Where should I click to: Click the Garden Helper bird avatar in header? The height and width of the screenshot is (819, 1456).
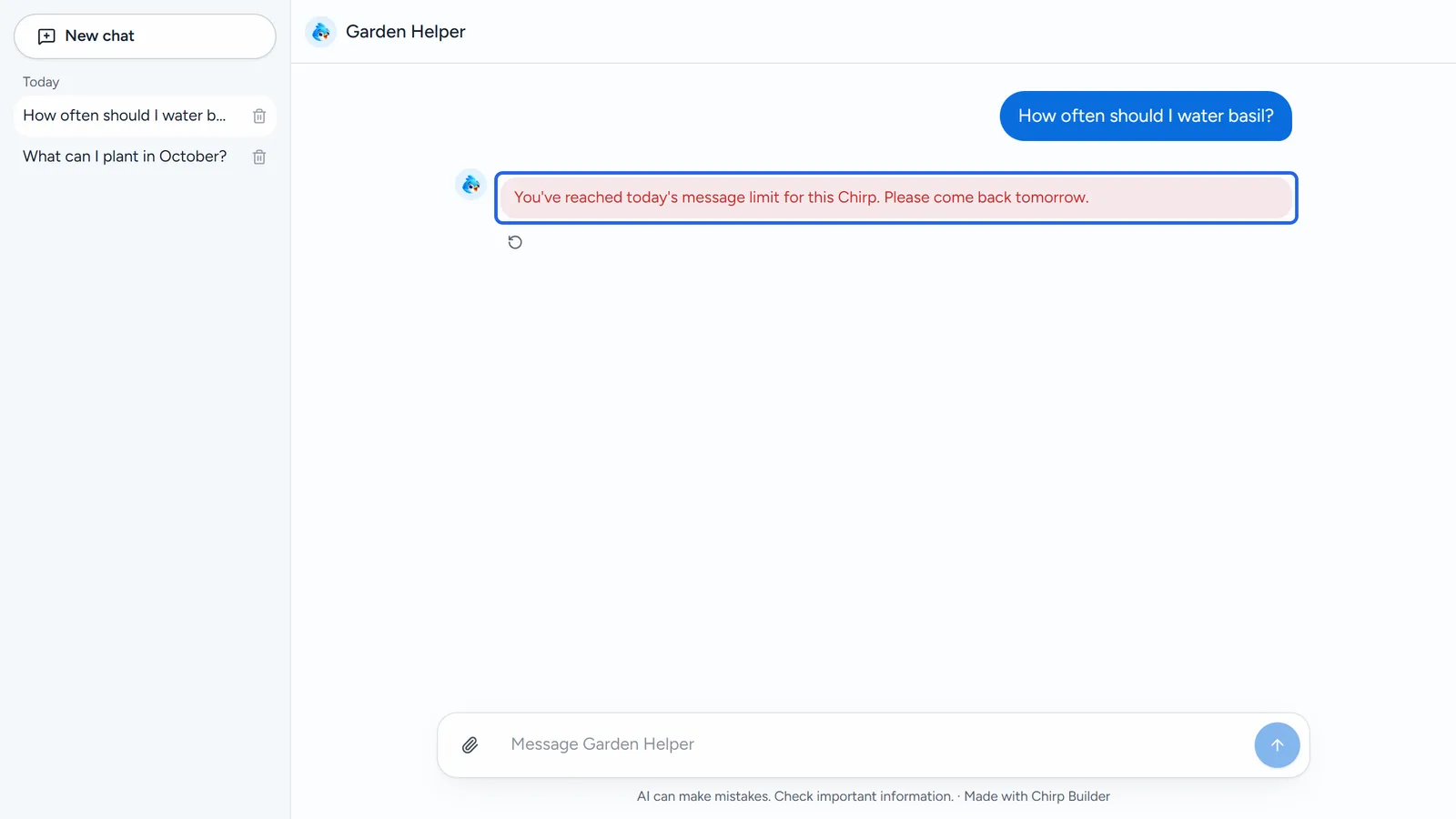pos(320,32)
